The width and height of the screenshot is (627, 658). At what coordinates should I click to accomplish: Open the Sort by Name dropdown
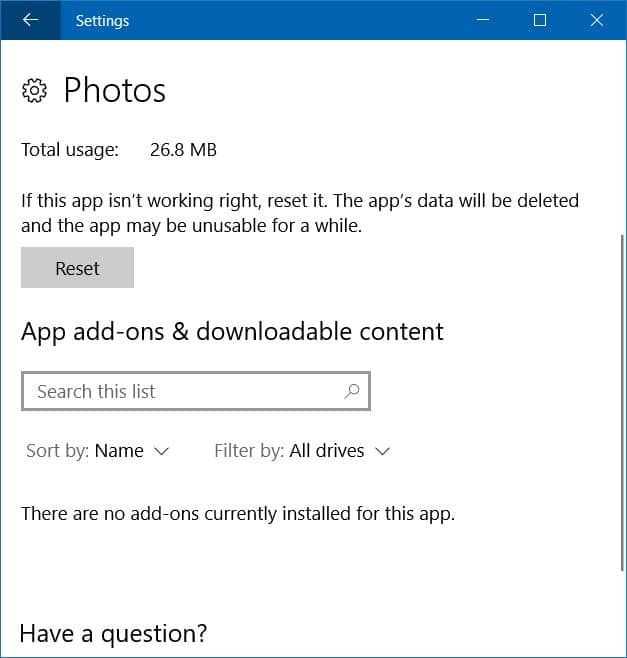click(x=97, y=451)
